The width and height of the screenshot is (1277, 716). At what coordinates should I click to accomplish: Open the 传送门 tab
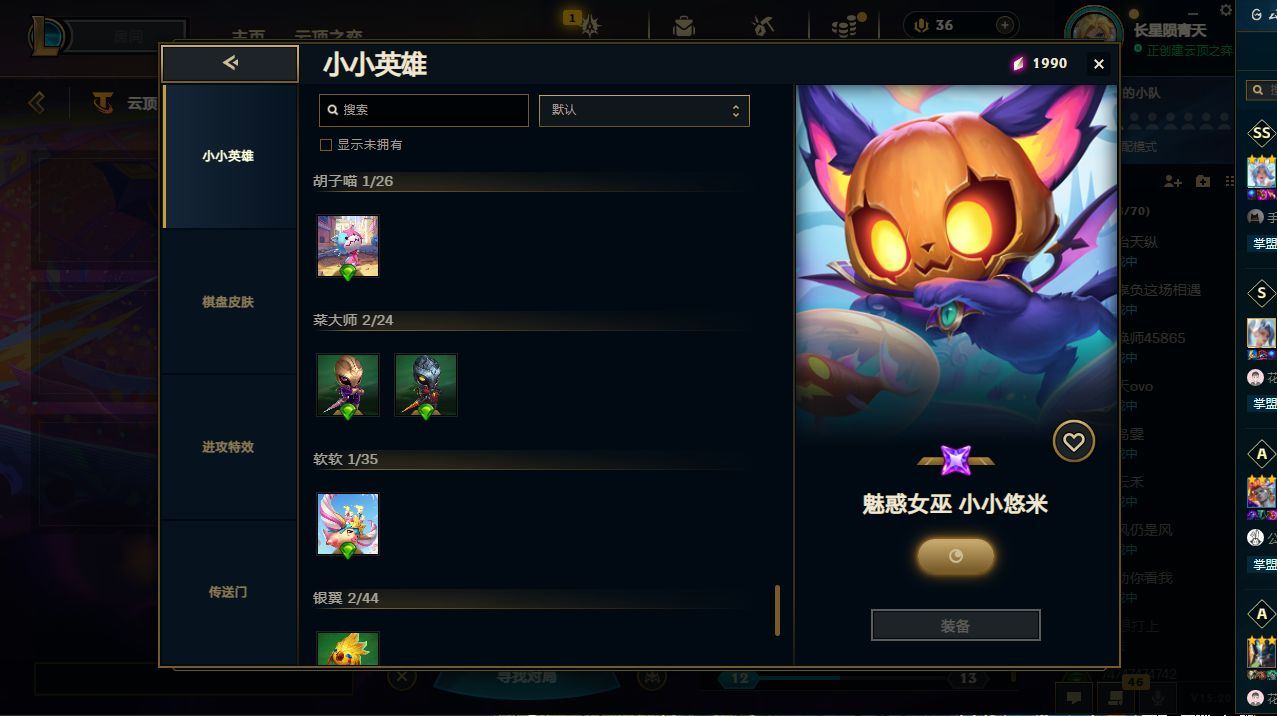228,592
